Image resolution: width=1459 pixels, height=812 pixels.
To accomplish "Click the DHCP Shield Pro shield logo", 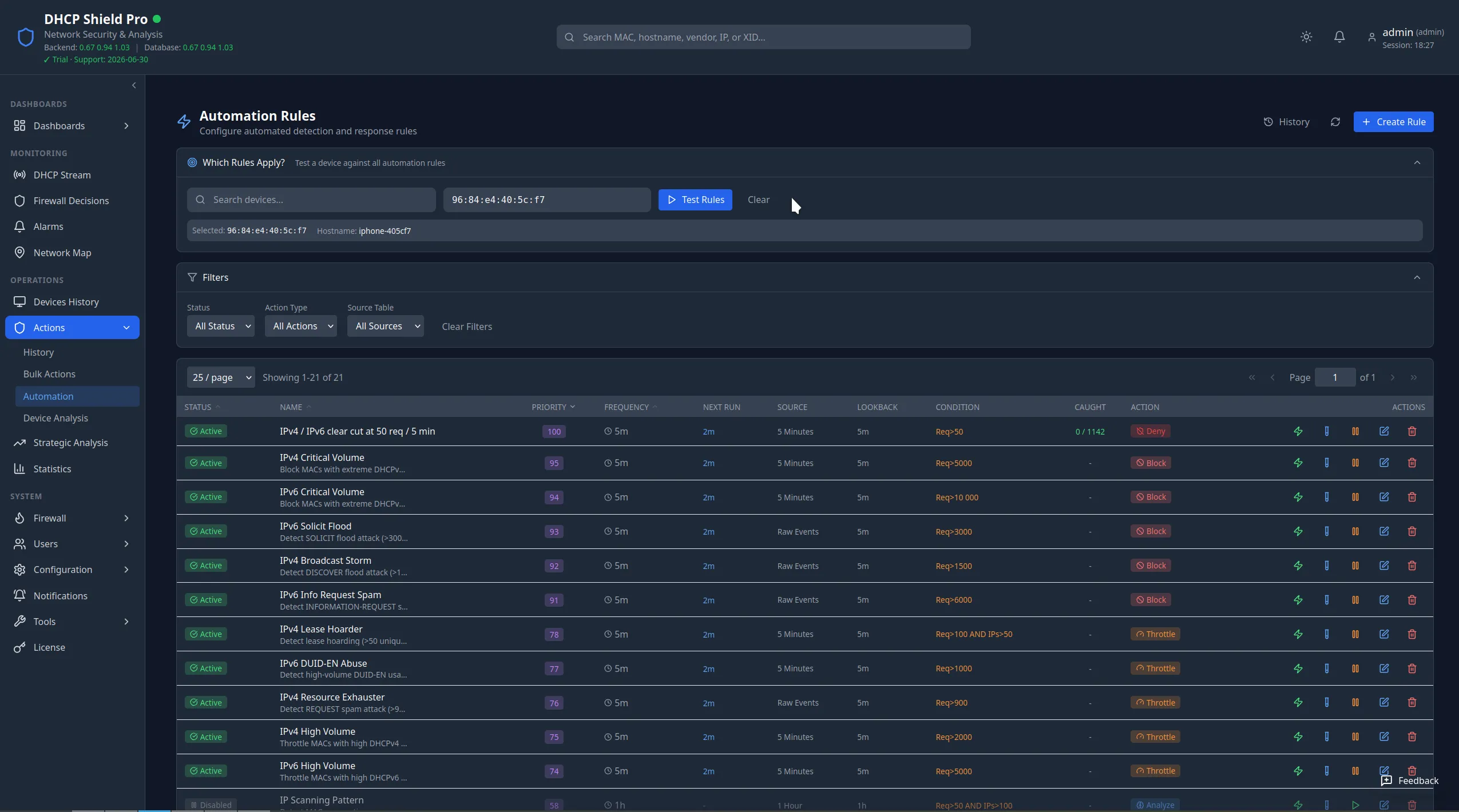I will [x=26, y=37].
